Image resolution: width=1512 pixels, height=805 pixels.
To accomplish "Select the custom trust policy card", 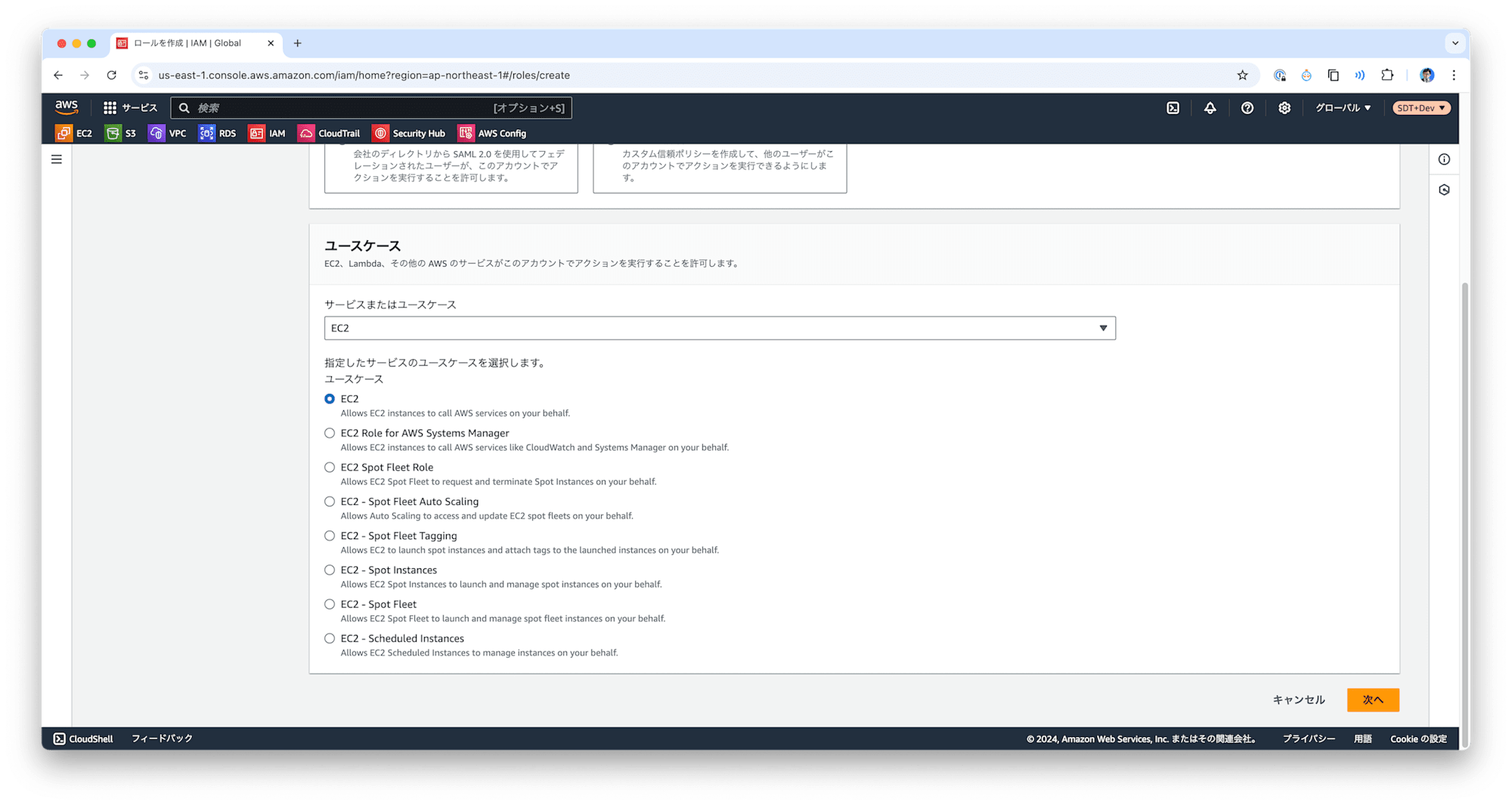I will pyautogui.click(x=720, y=169).
